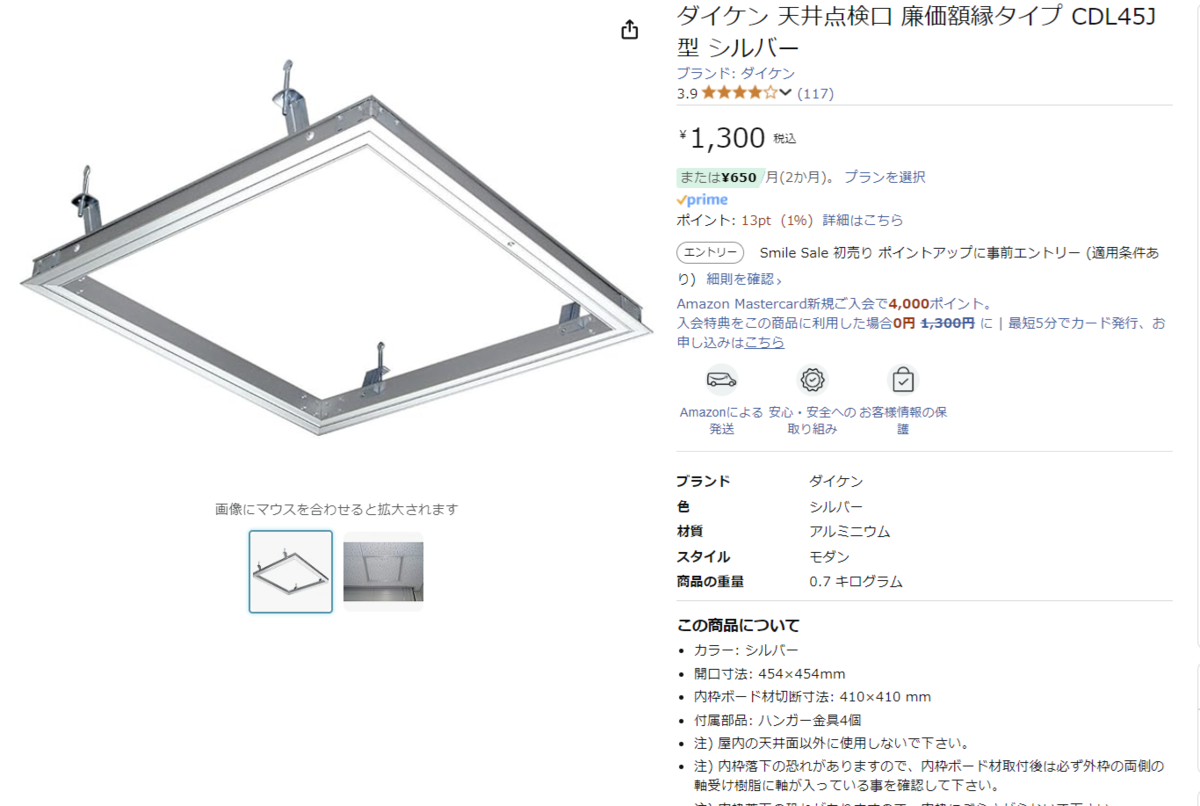Open プランを選択 payment plan options
Screen dimensions: 1200x806
click(885, 177)
